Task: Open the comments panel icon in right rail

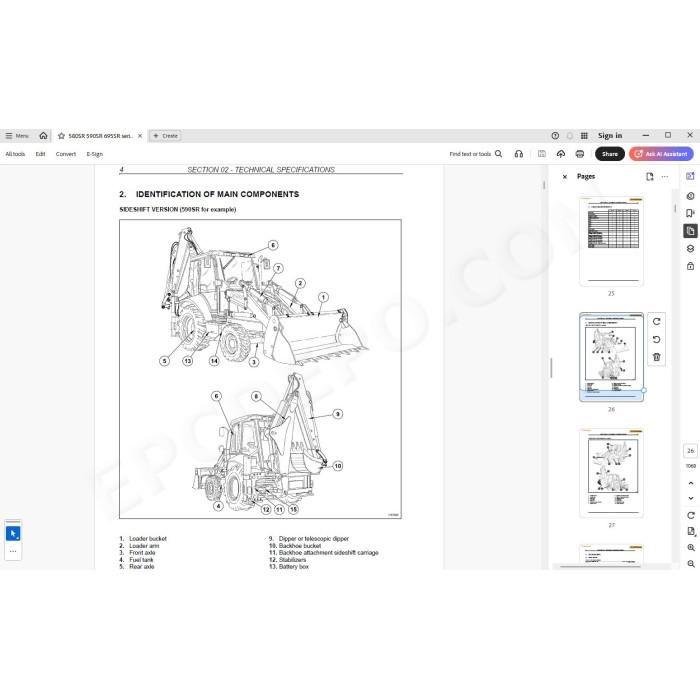Action: tap(690, 196)
